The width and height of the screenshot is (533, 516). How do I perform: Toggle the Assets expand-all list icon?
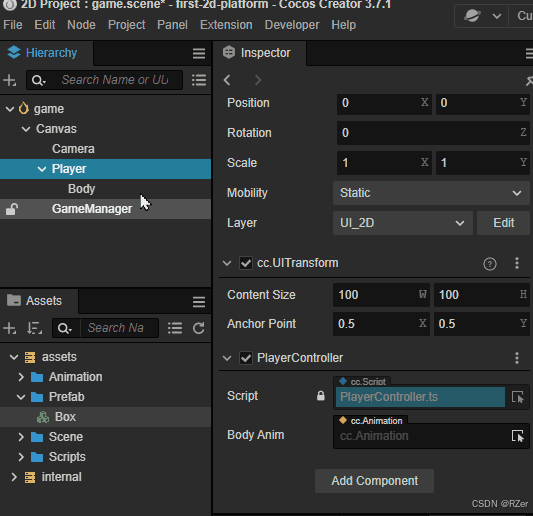(x=175, y=328)
